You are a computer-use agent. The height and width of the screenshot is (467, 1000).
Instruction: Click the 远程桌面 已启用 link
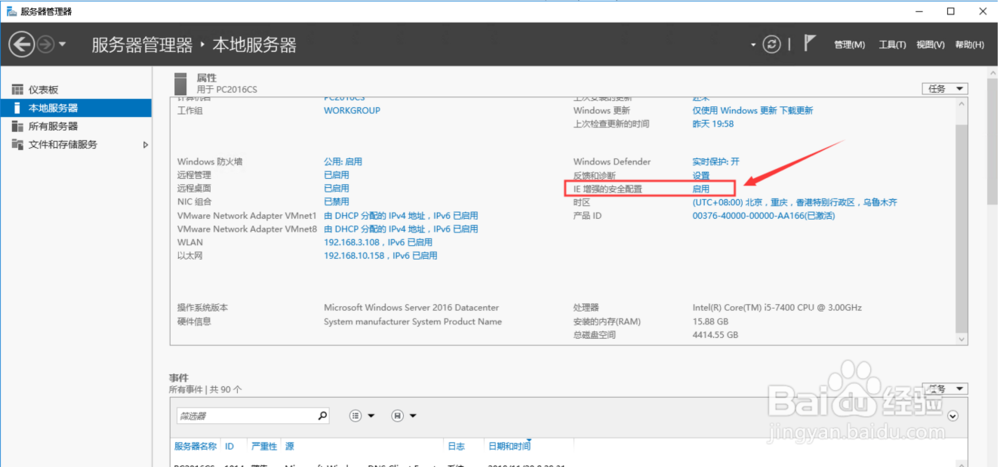pos(336,188)
